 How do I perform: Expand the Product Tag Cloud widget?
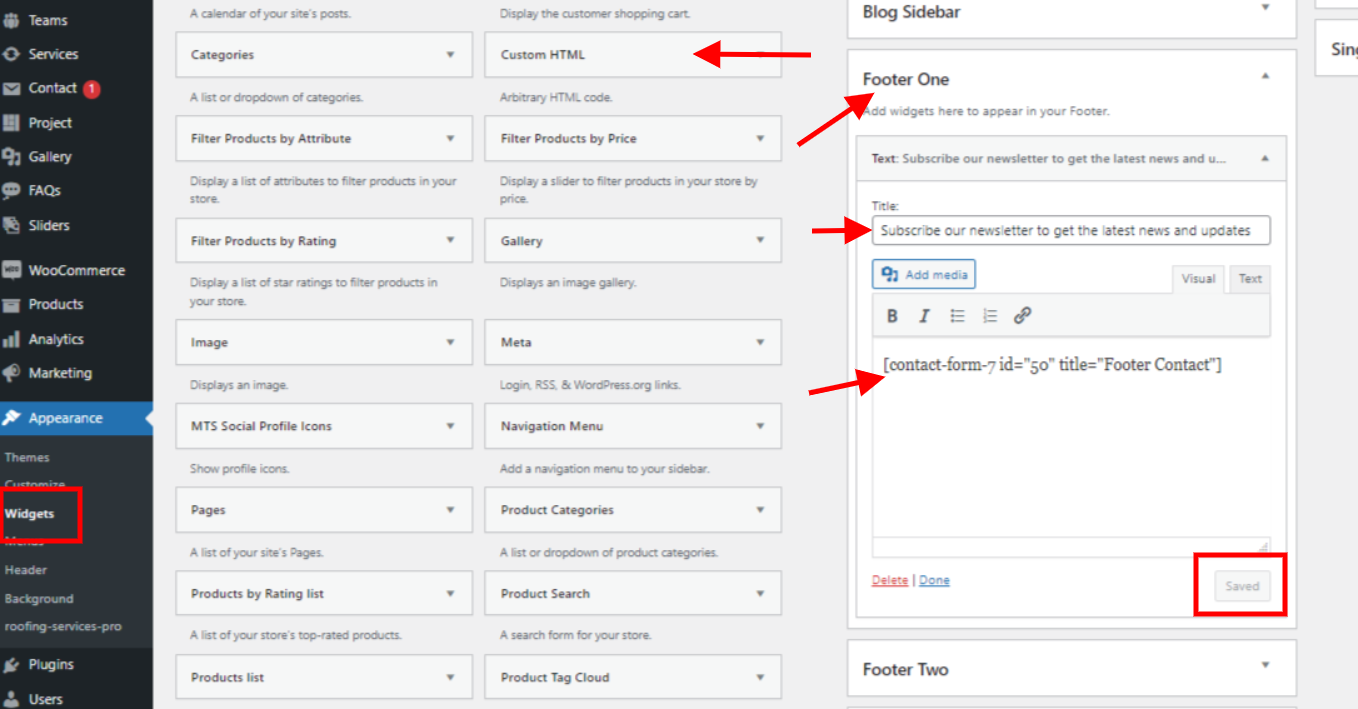coord(760,678)
